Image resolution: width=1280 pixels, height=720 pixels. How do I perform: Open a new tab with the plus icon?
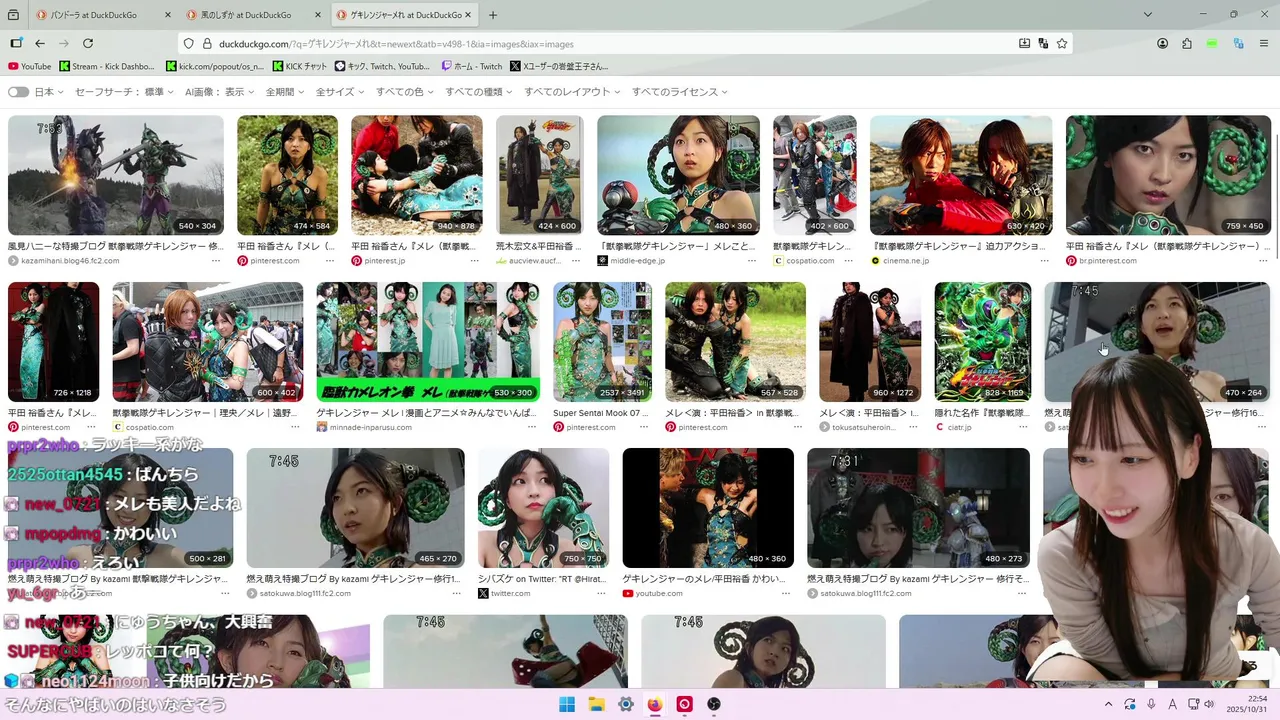point(493,15)
